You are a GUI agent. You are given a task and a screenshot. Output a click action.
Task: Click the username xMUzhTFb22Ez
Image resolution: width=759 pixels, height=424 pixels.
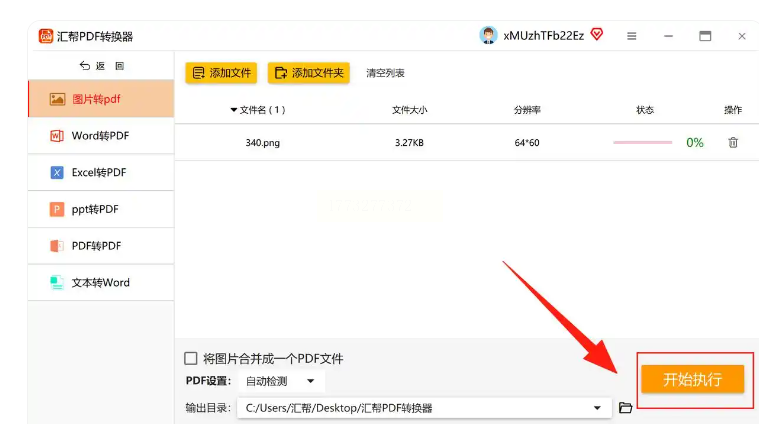544,36
